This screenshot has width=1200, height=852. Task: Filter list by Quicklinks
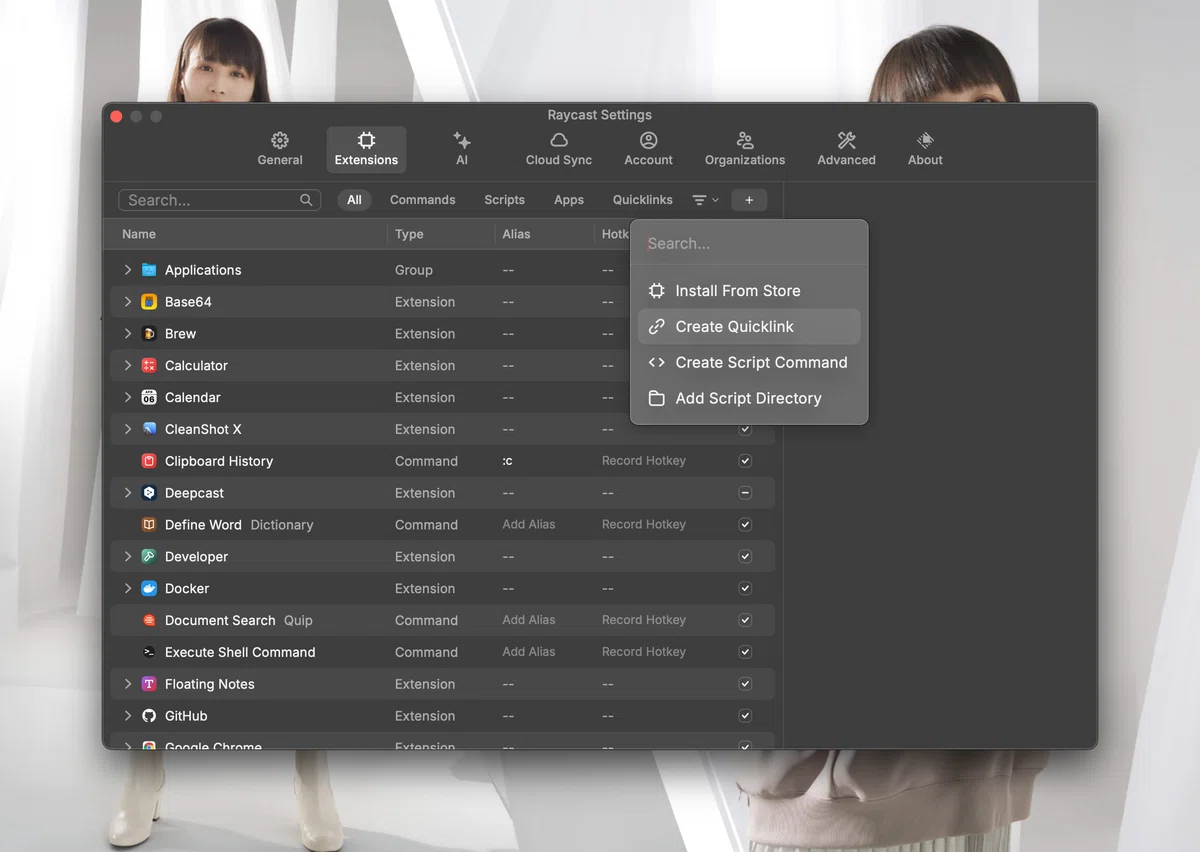point(642,200)
